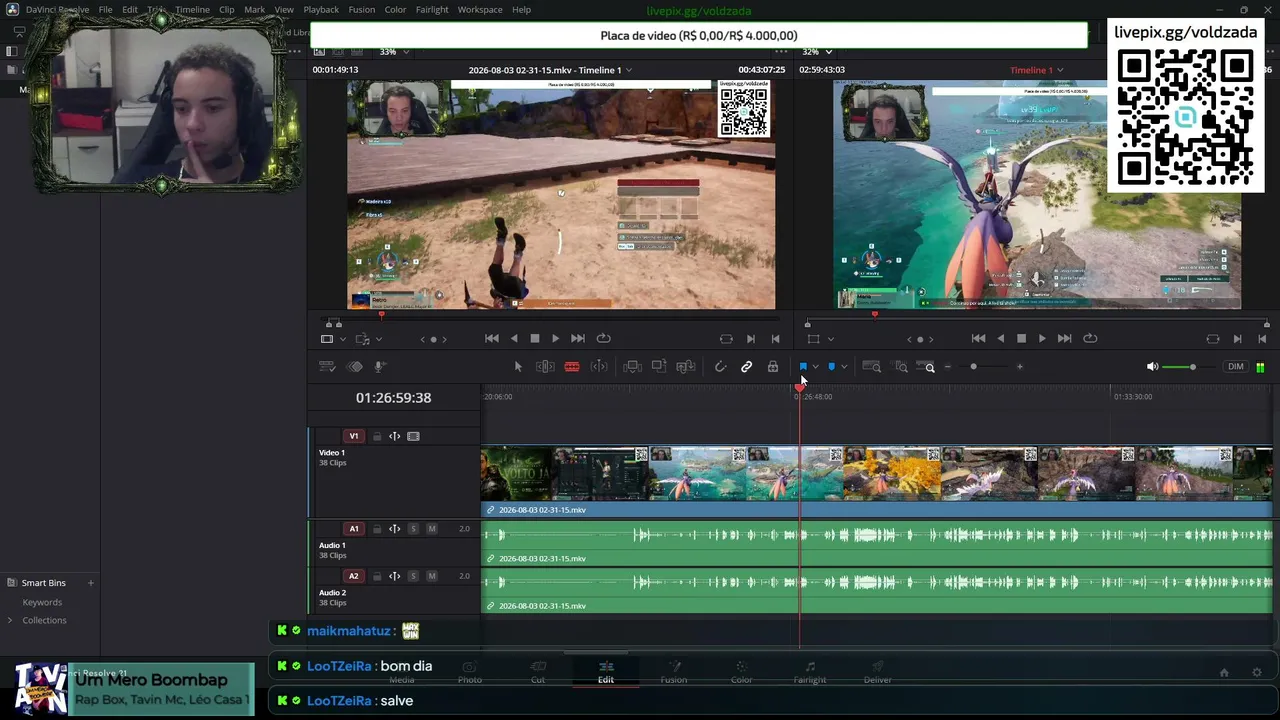Open the Playback menu

pyautogui.click(x=321, y=10)
